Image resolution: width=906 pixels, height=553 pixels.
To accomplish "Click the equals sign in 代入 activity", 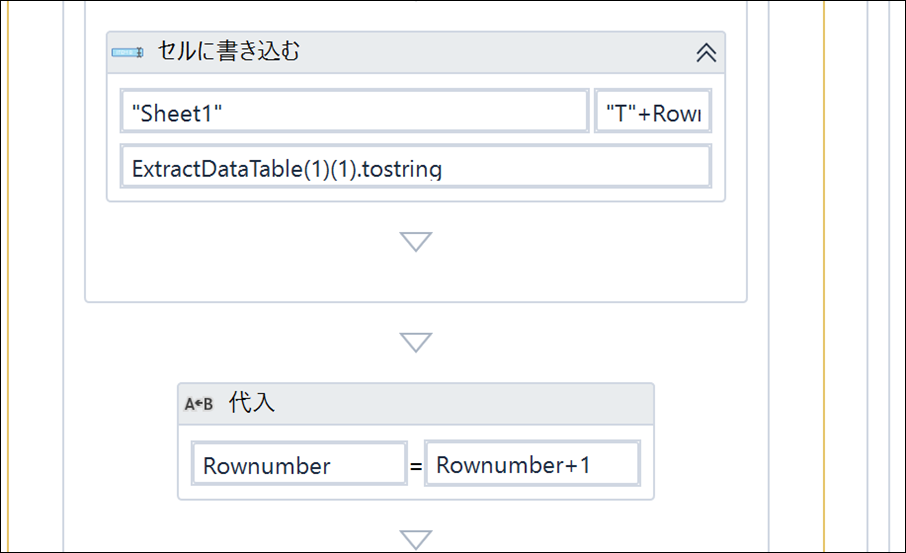I will (416, 466).
